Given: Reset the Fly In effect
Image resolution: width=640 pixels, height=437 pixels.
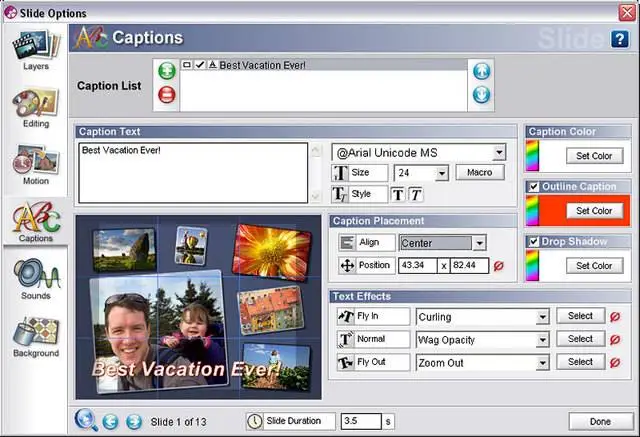Looking at the screenshot, I should click(615, 317).
